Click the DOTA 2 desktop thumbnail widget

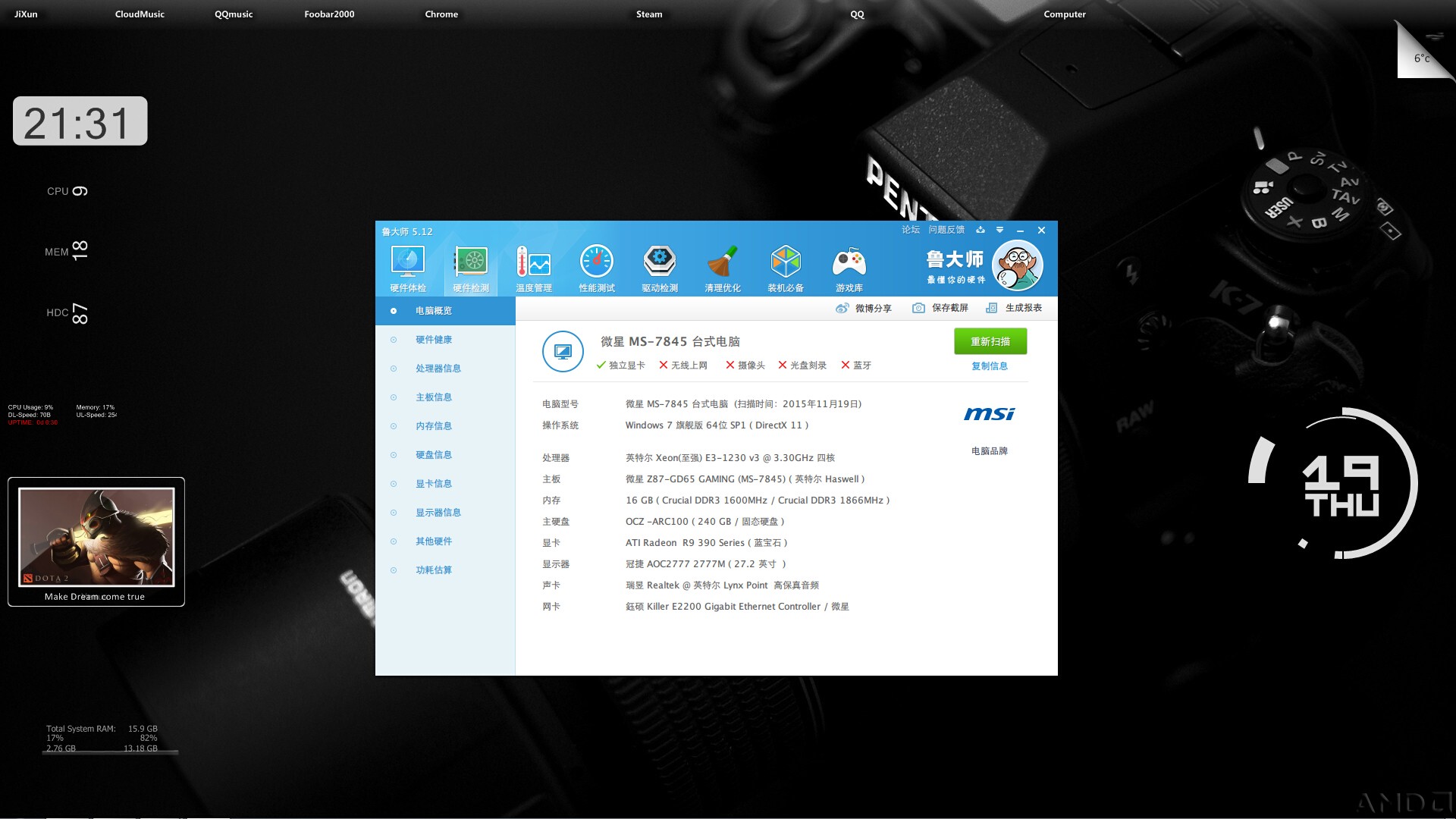pyautogui.click(x=96, y=541)
